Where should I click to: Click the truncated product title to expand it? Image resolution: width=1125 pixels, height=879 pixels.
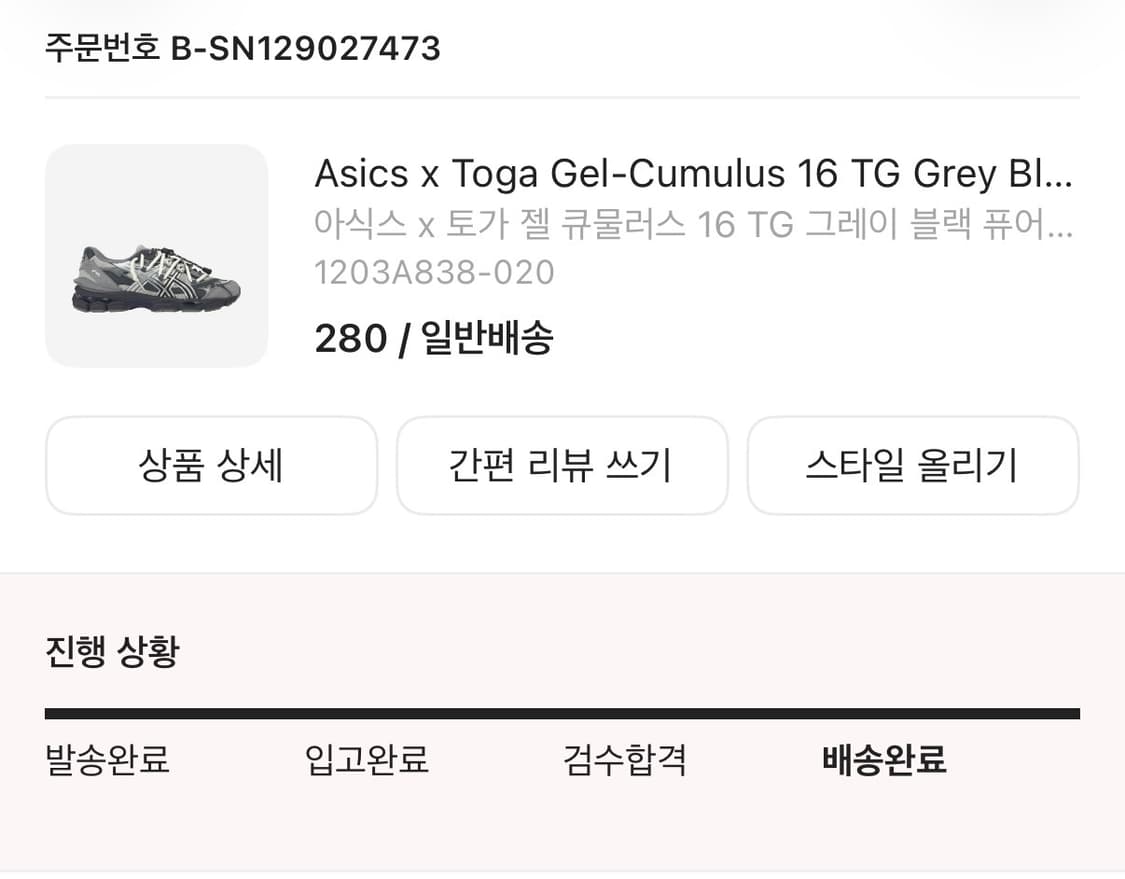[693, 174]
